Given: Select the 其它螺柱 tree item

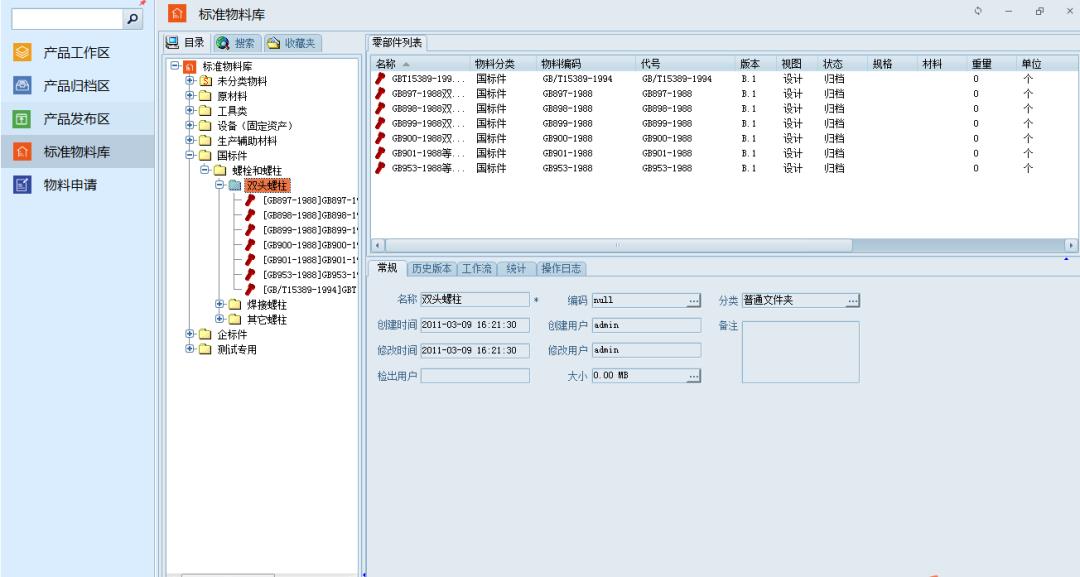Looking at the screenshot, I should click(x=267, y=319).
